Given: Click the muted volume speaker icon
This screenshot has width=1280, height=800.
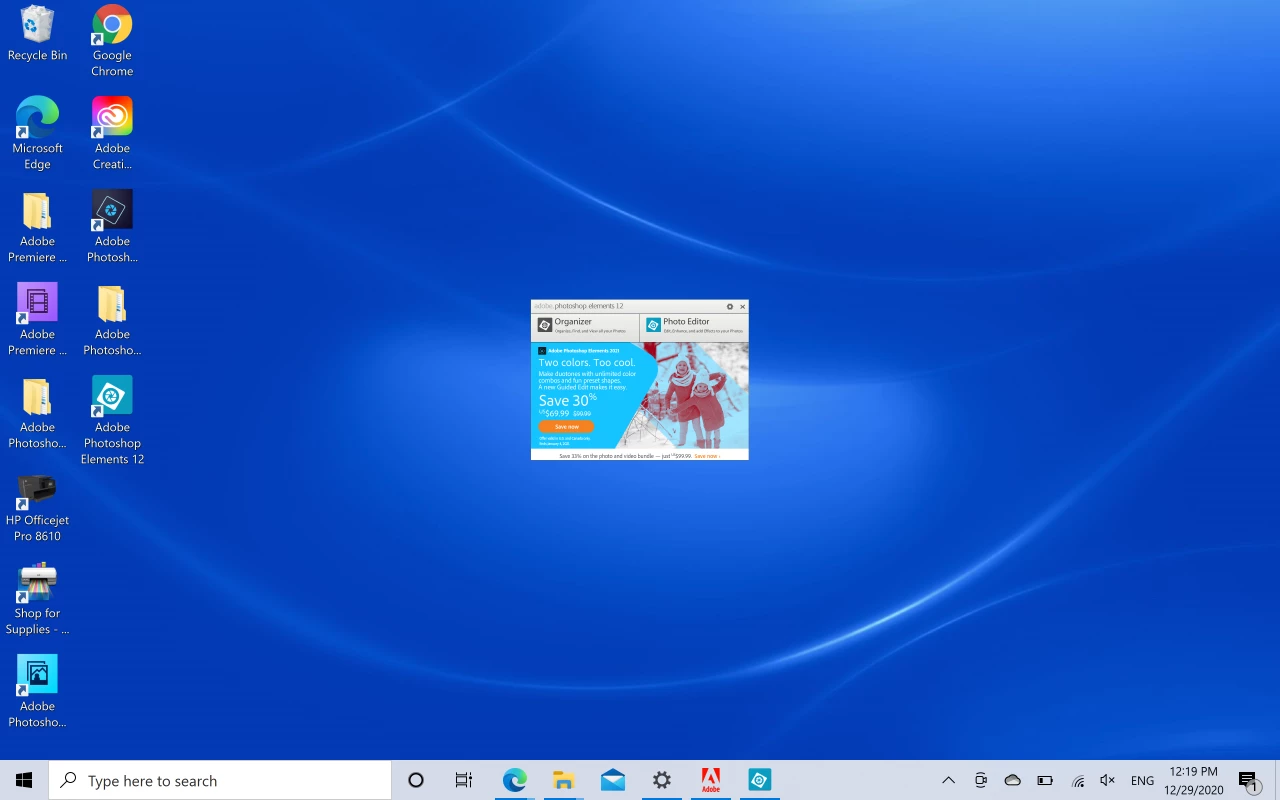Looking at the screenshot, I should click(1107, 780).
